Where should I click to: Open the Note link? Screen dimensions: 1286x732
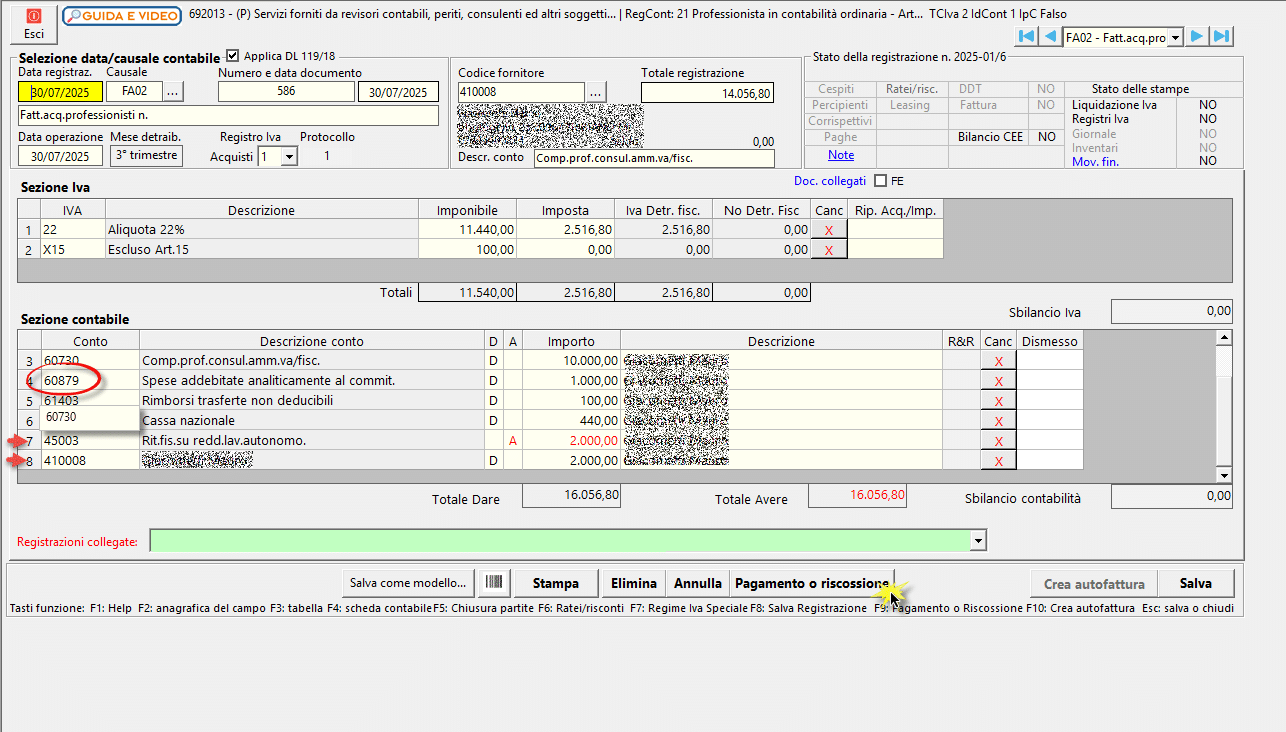pos(840,155)
